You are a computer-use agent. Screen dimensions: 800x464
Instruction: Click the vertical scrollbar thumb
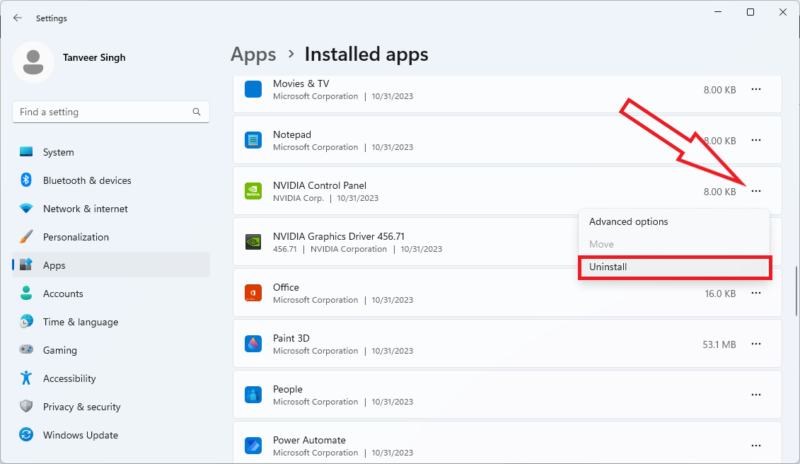[x=796, y=291]
